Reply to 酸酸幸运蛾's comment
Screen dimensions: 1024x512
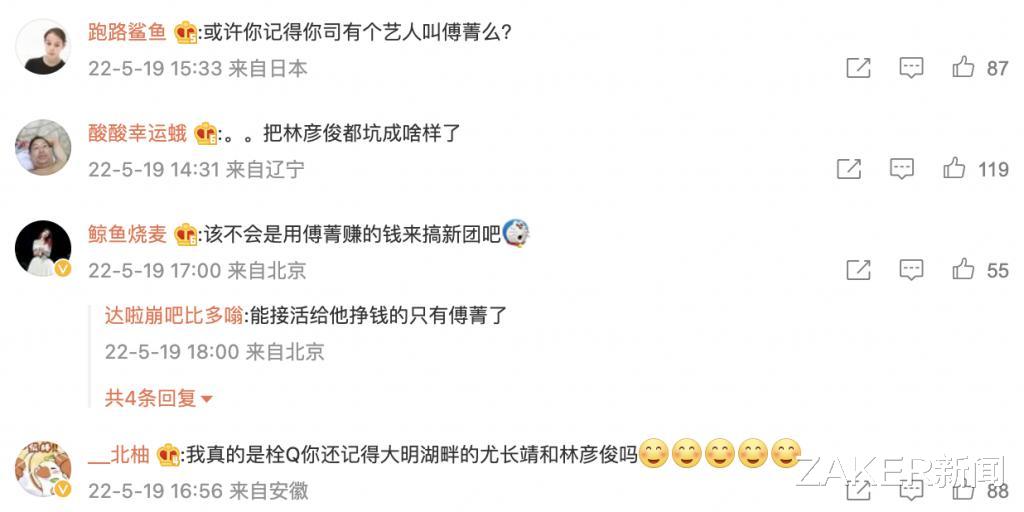[901, 169]
